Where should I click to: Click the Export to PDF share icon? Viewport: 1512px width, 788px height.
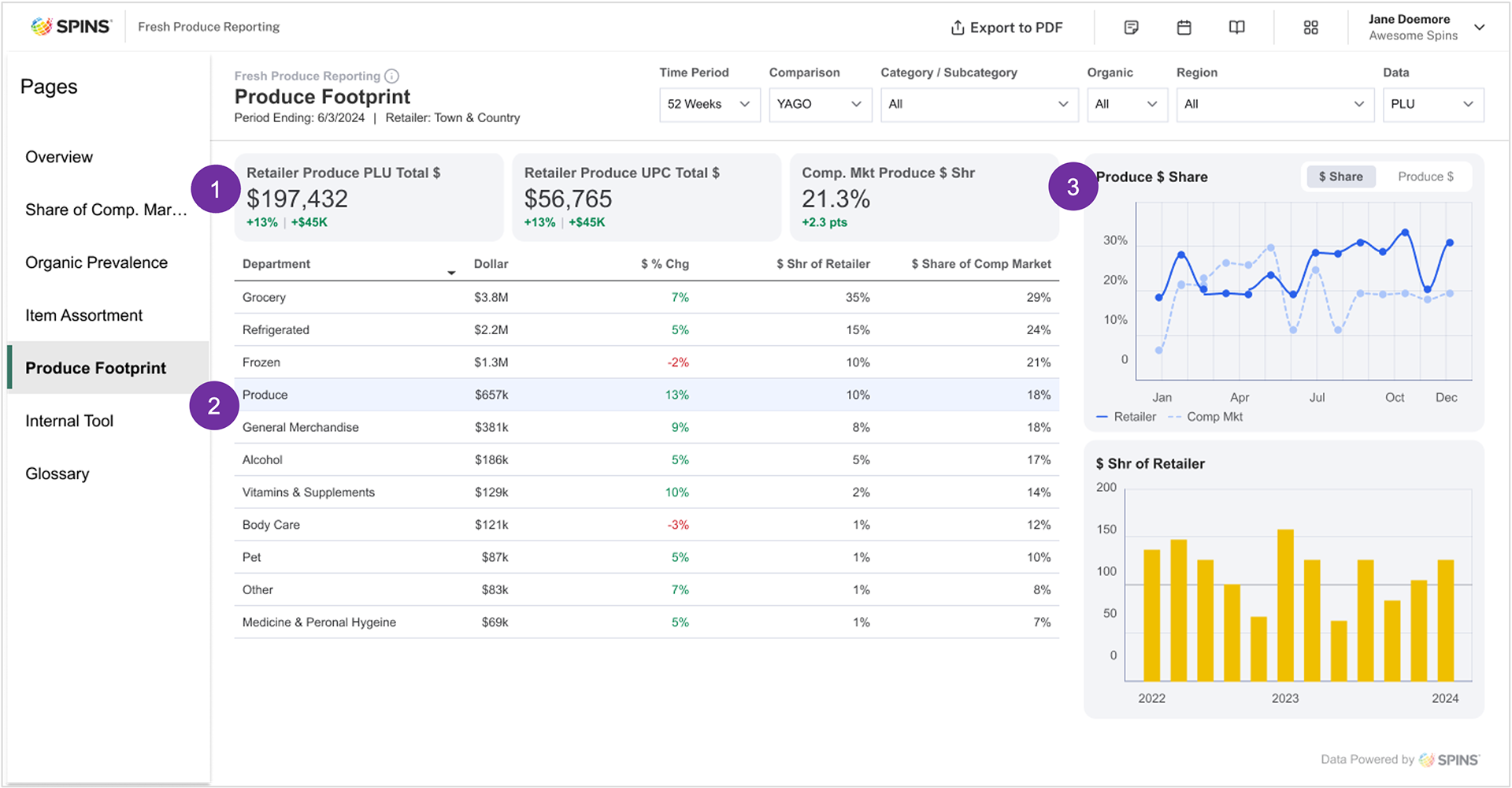click(958, 28)
